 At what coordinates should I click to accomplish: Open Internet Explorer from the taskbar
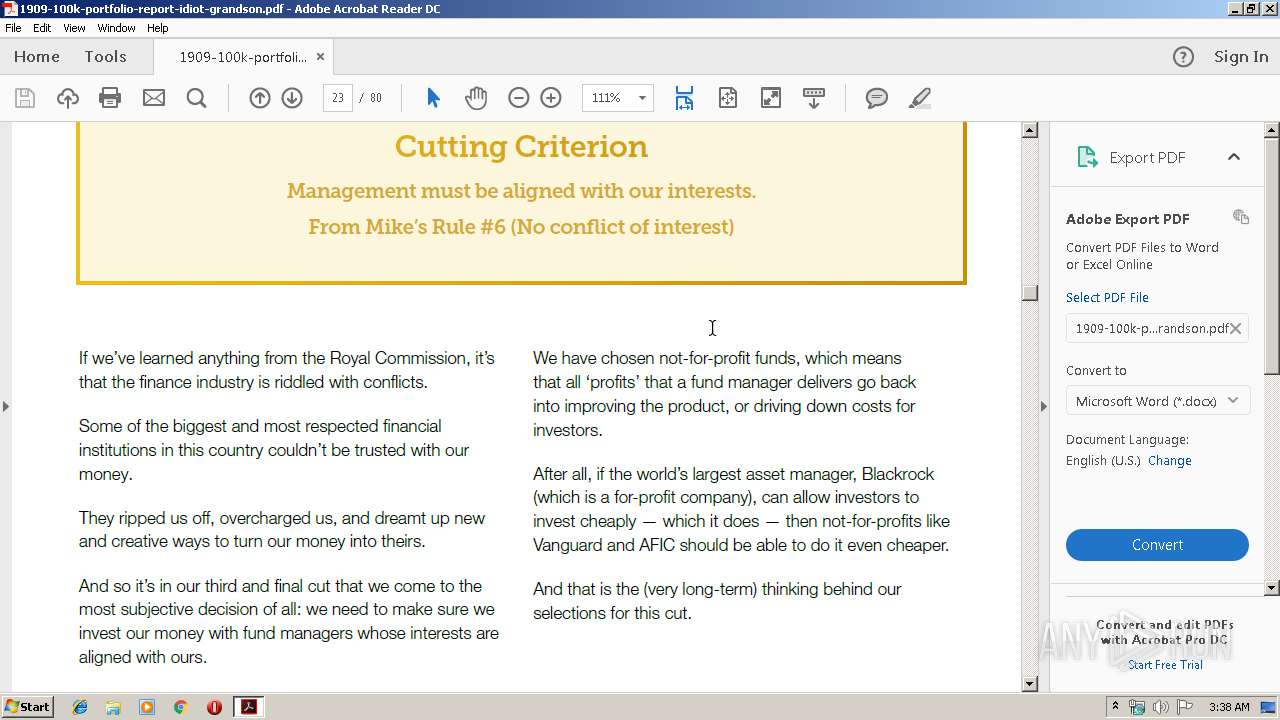[x=80, y=707]
